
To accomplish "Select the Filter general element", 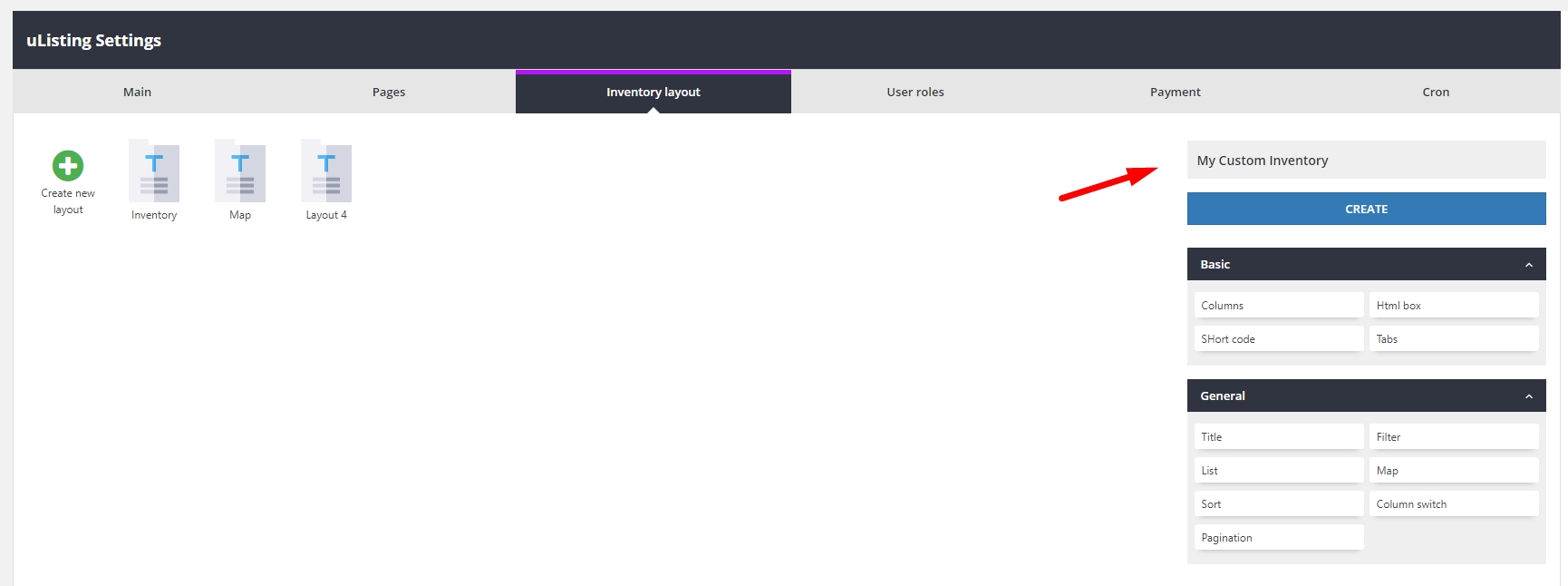I will pos(1454,437).
